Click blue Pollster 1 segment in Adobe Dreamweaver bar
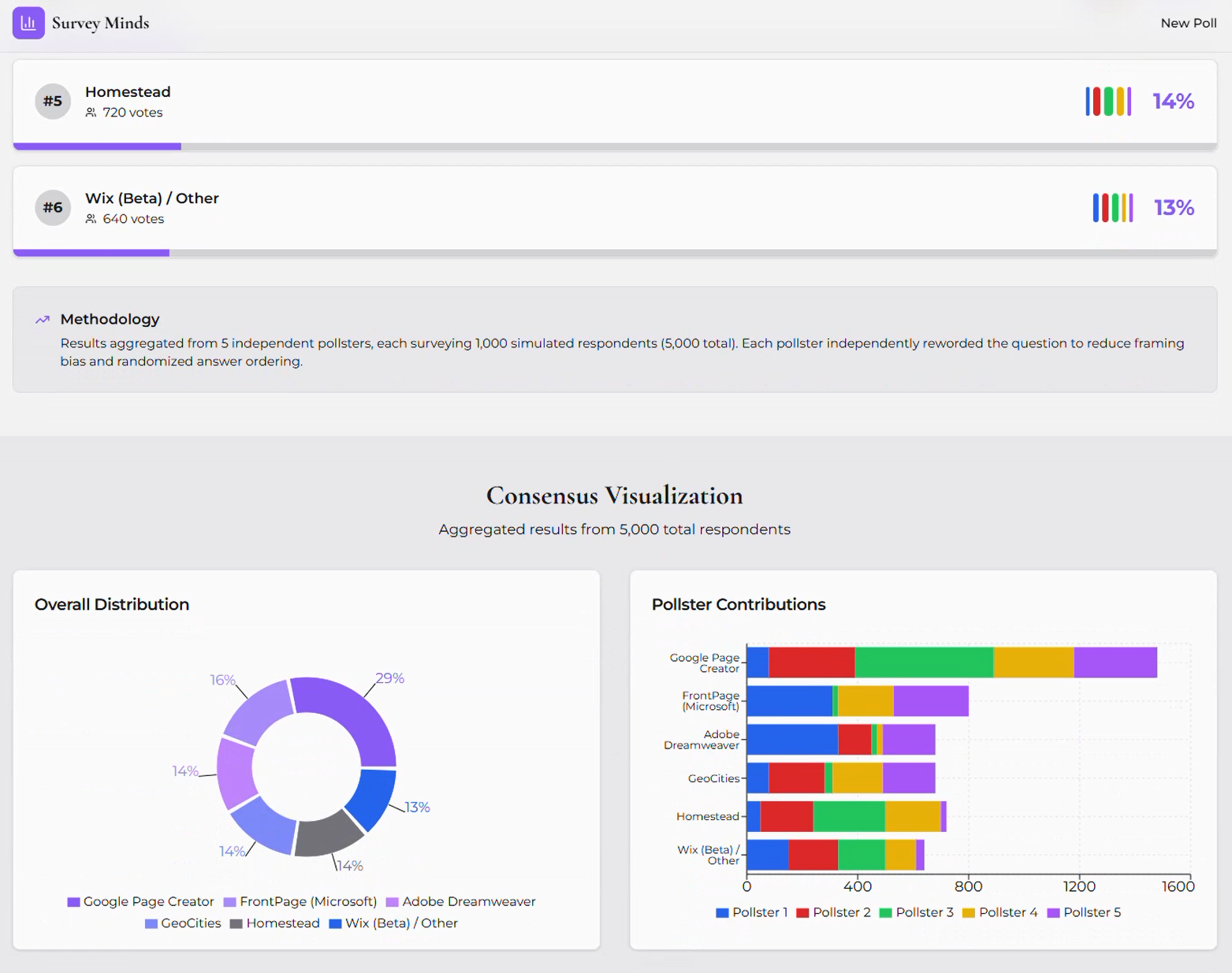The image size is (1232, 973). pos(793,740)
